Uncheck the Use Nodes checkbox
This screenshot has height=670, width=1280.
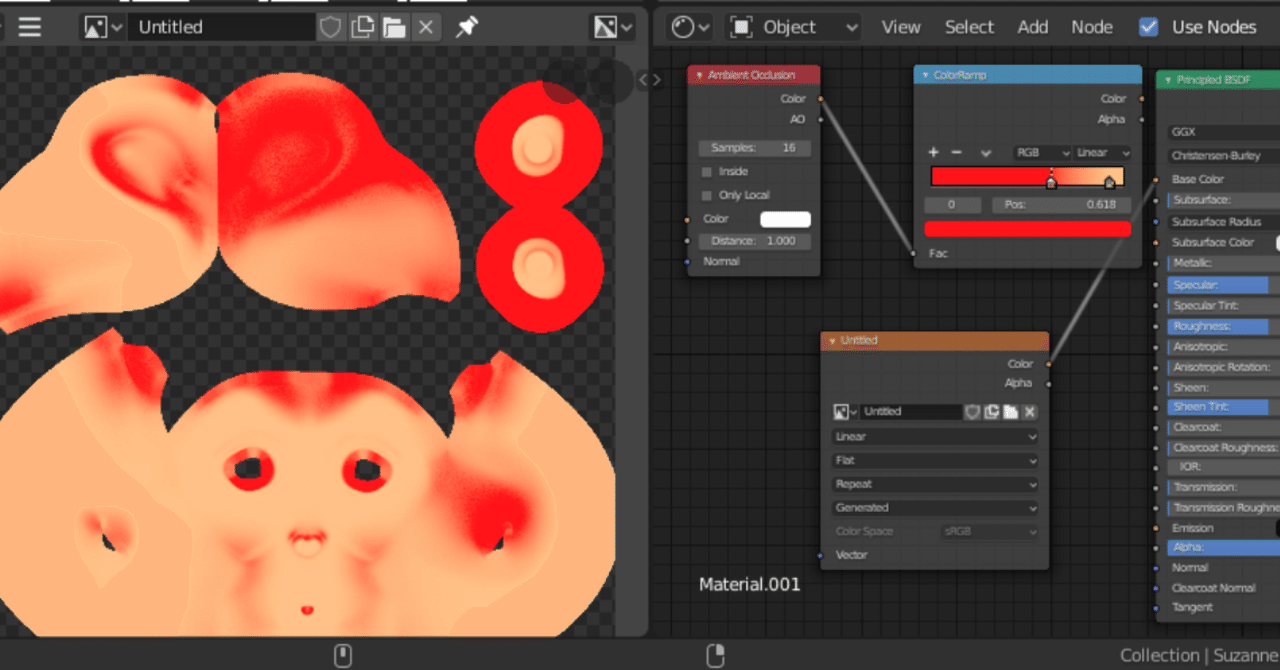[x=1149, y=27]
